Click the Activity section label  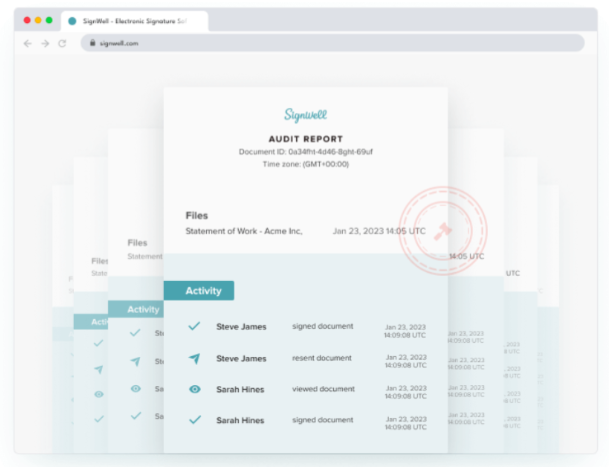point(204,291)
